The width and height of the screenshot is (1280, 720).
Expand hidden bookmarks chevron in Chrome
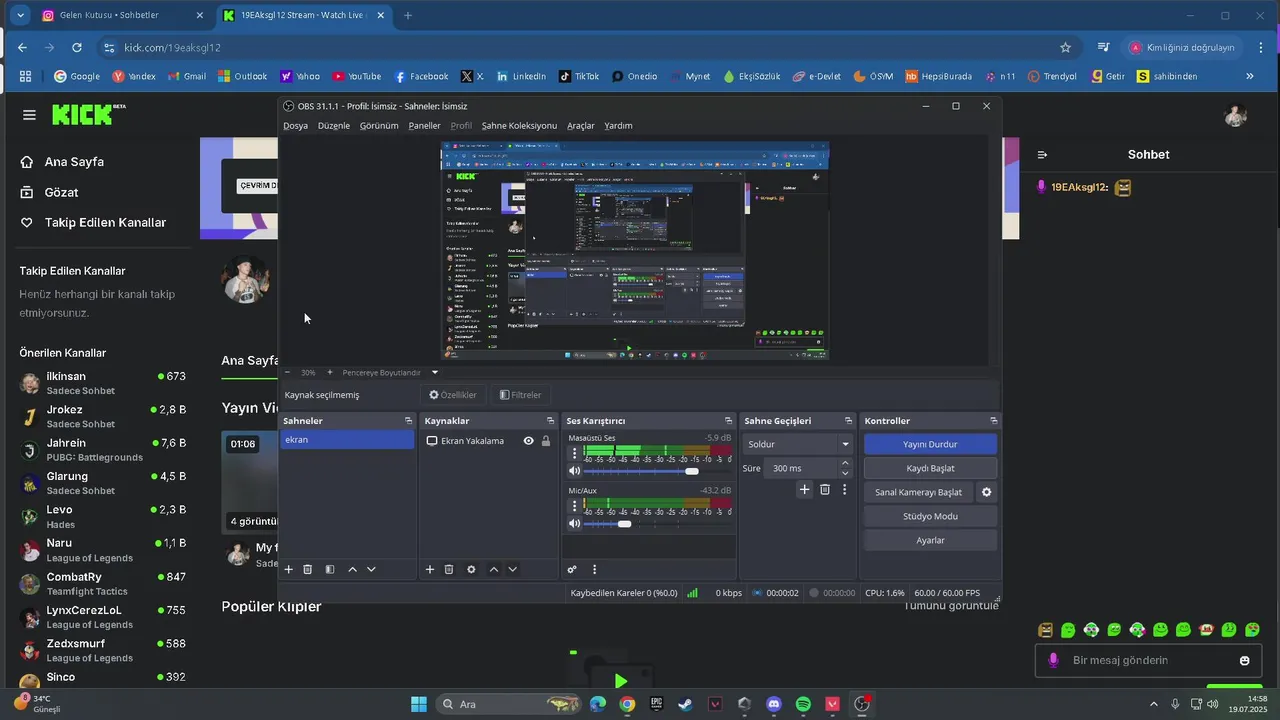[1249, 76]
